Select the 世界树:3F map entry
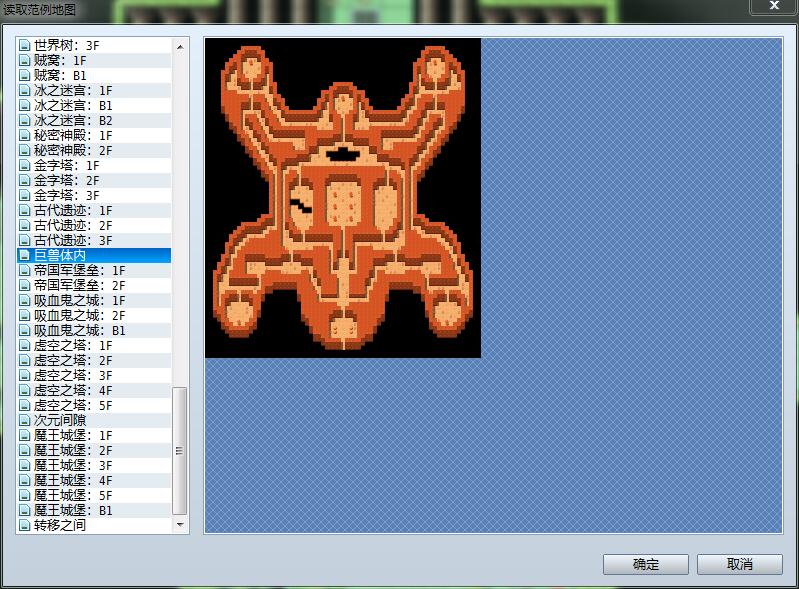The image size is (799, 589). [94, 45]
